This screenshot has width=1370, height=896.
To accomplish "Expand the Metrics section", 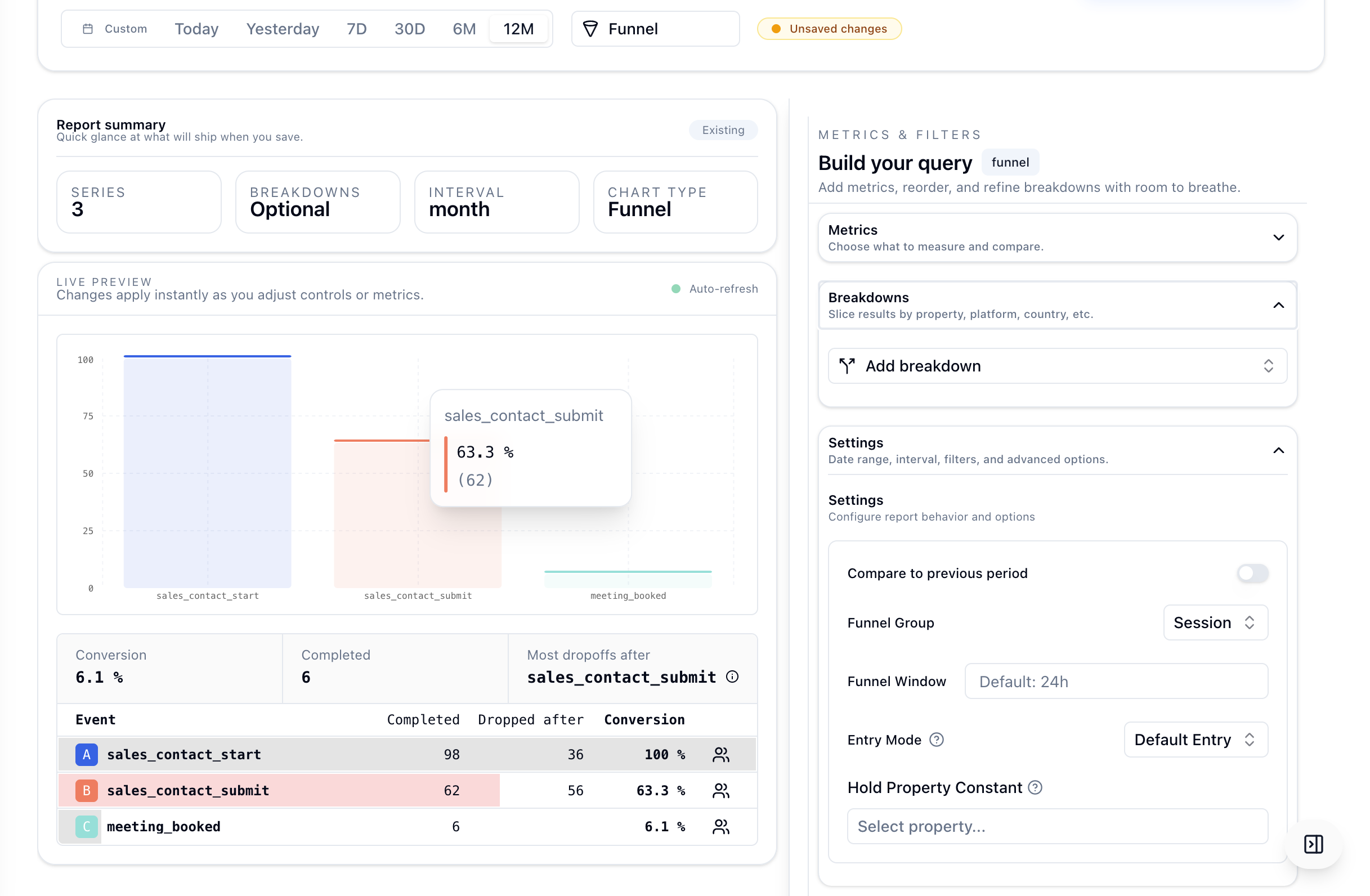I will click(x=1278, y=237).
